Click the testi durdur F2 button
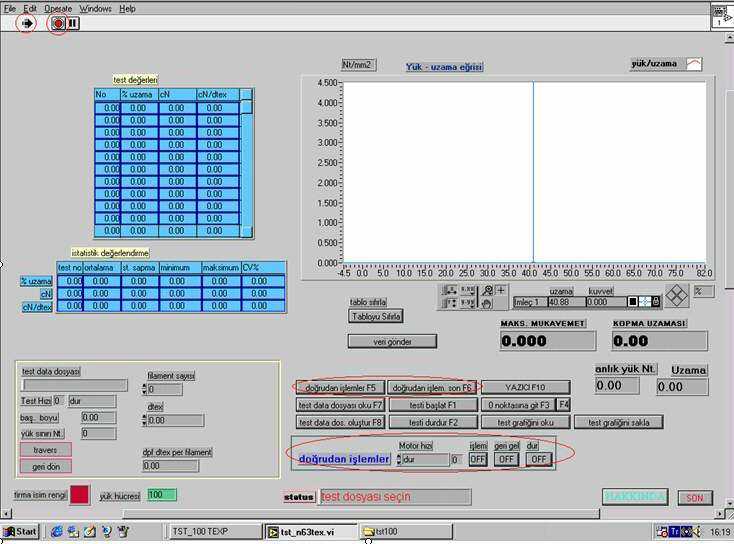734x544 pixels. click(x=433, y=422)
